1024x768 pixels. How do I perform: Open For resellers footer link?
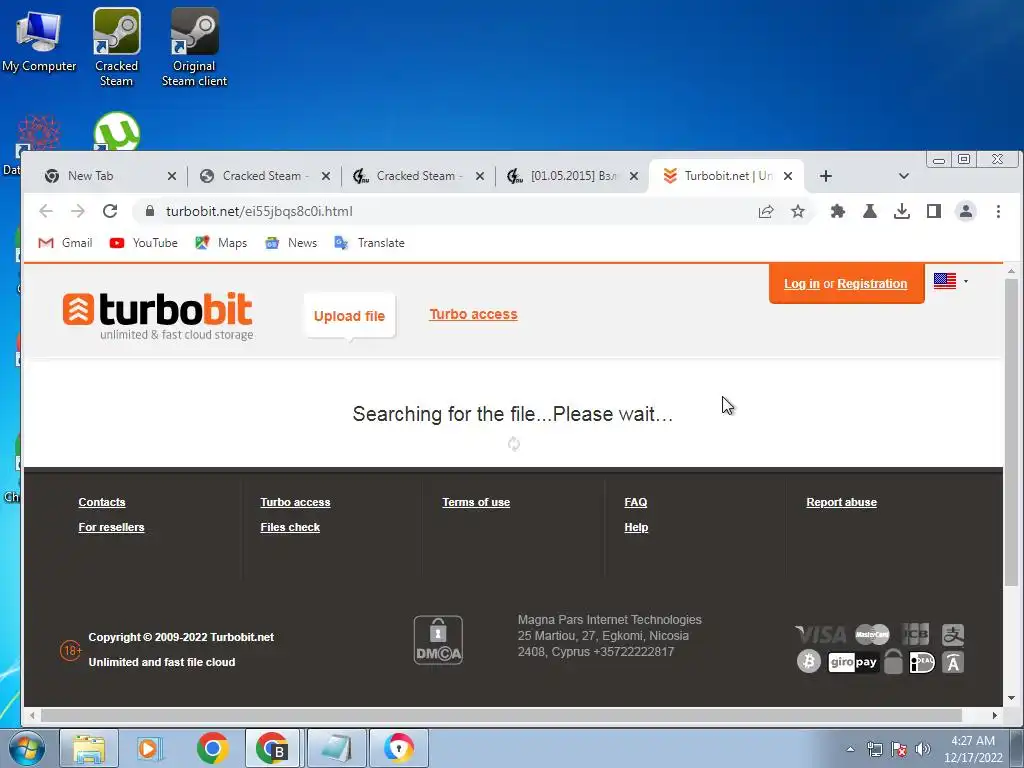(111, 527)
